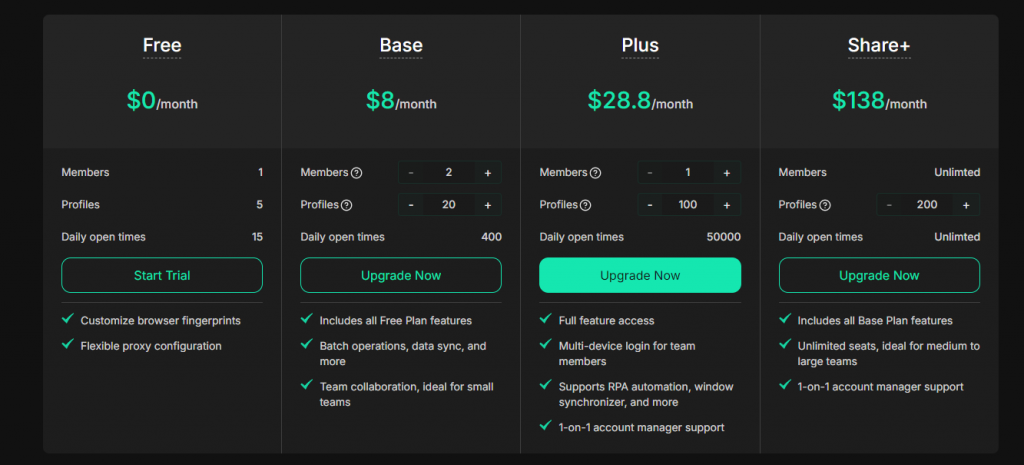Screen dimensions: 1024x465
Task: Click help icon next to Plus plan Profiles
Action: pos(586,206)
